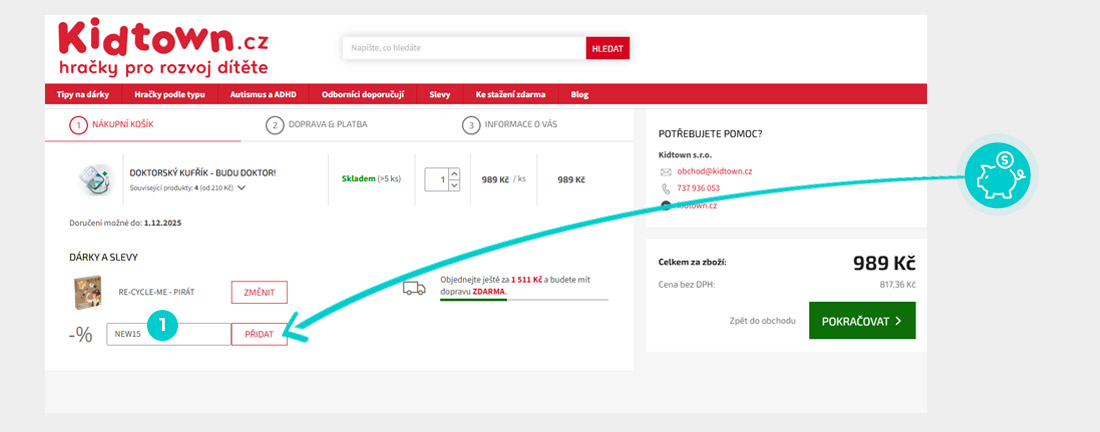Open the Slevy menu item
This screenshot has height=432, width=1100.
[x=439, y=95]
